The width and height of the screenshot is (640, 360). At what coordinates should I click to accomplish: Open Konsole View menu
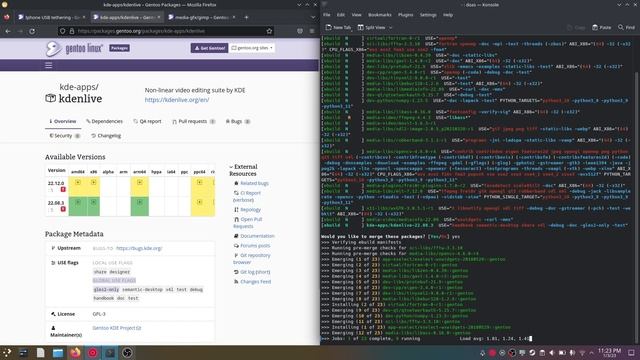356,15
